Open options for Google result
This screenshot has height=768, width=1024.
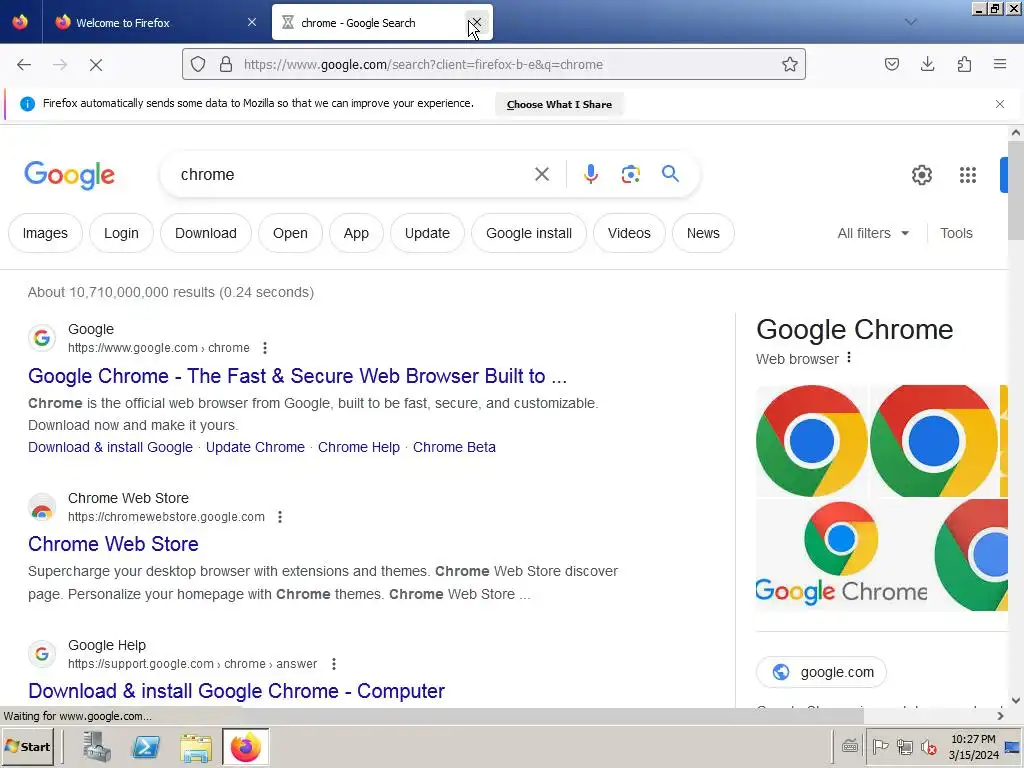coord(264,348)
